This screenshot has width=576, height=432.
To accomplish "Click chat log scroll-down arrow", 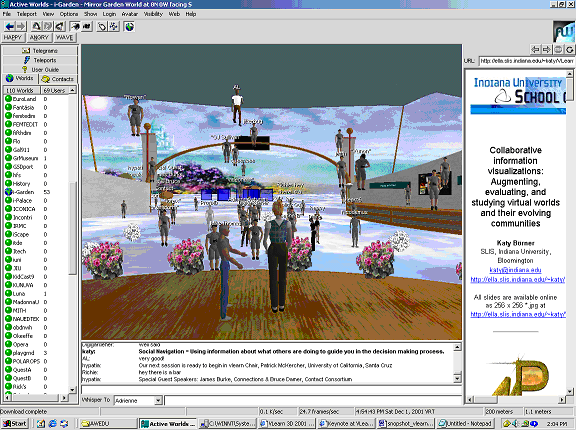I will click(x=457, y=378).
